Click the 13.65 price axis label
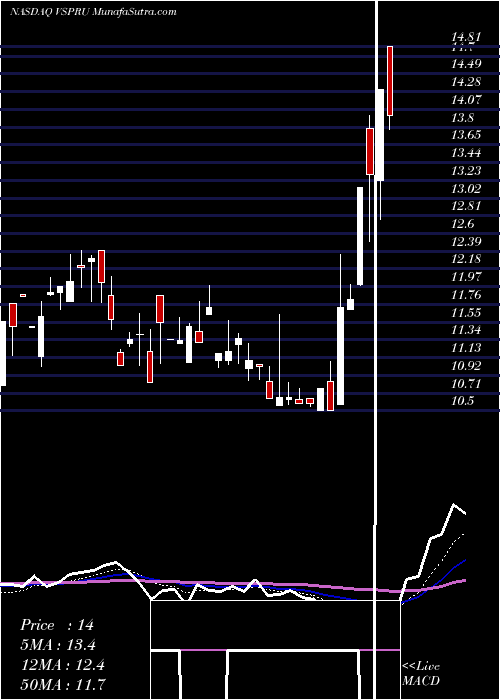 pos(466,135)
